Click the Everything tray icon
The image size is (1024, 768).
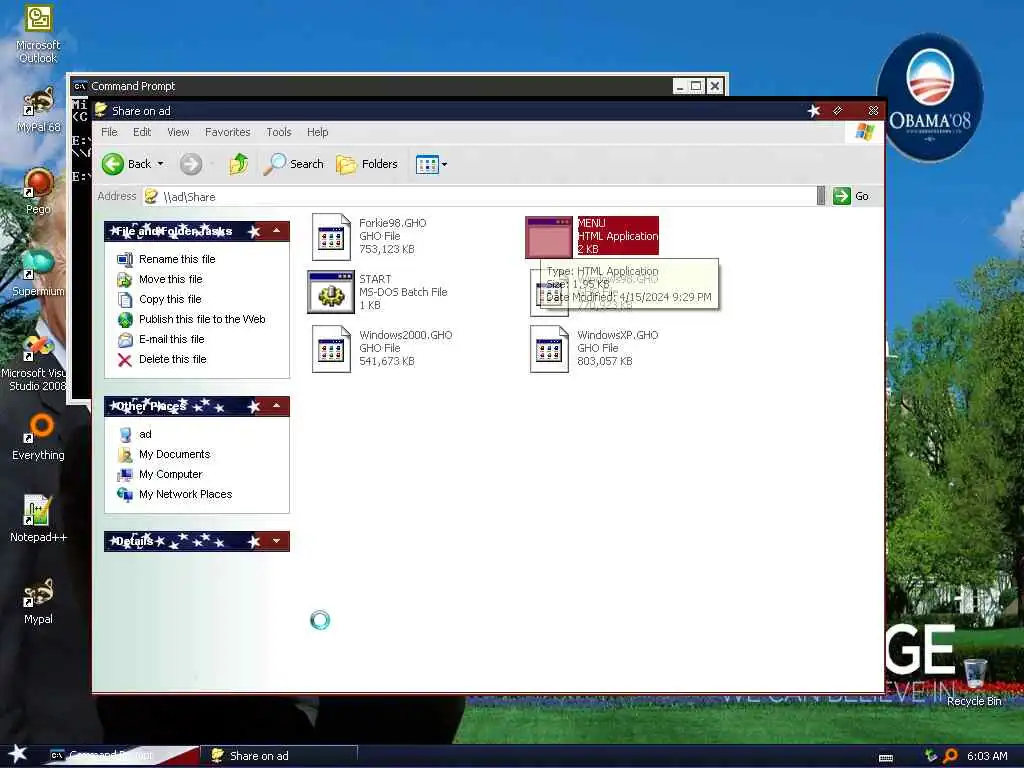pyautogui.click(x=950, y=756)
